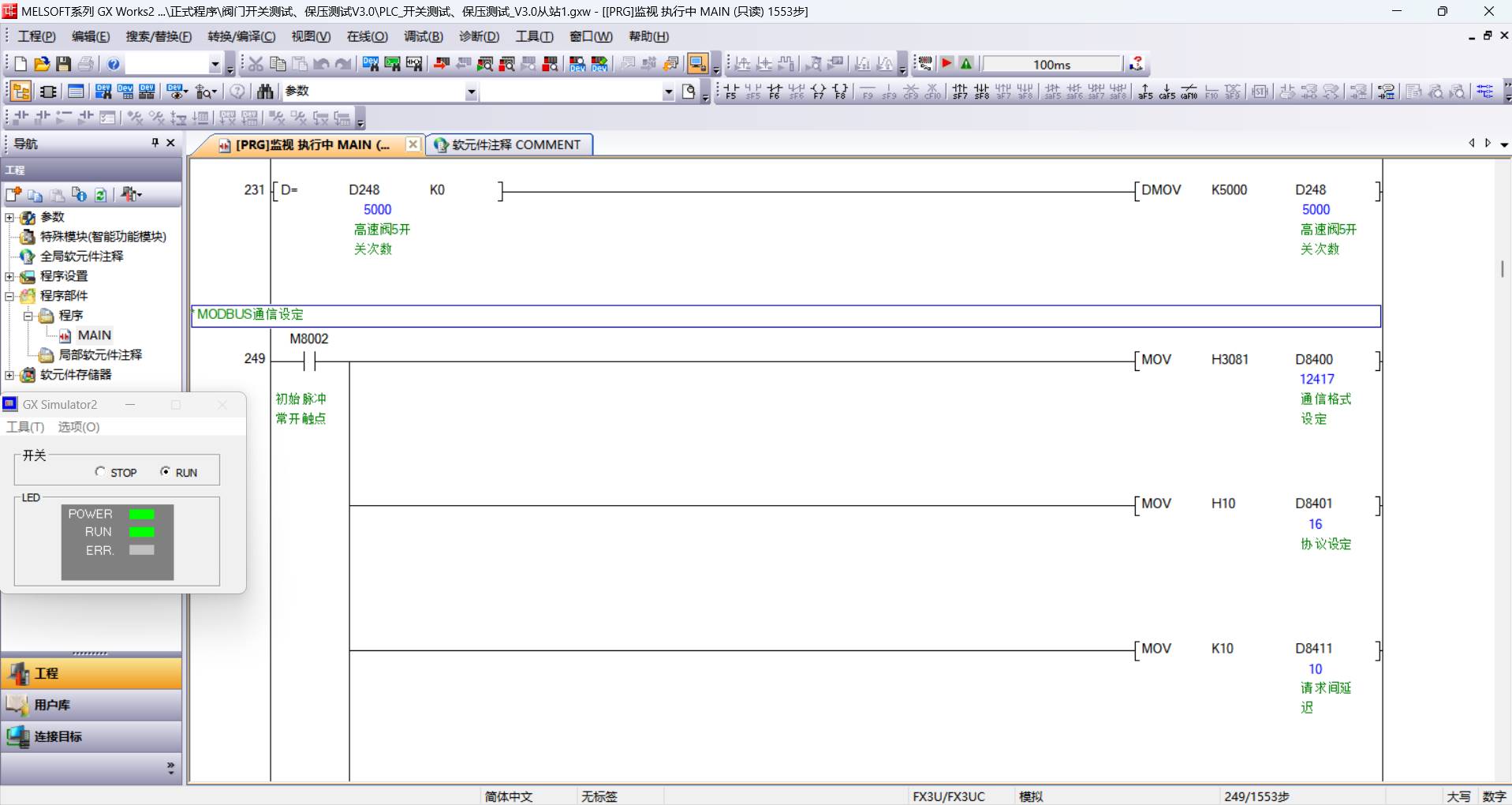Open project with the folder icon

point(42,64)
